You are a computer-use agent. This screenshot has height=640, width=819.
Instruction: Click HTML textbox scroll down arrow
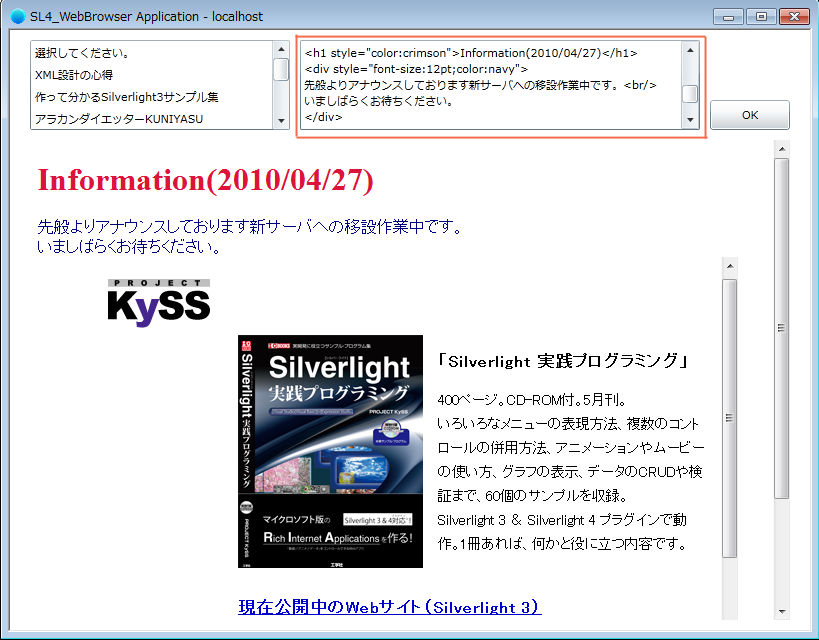(x=690, y=120)
